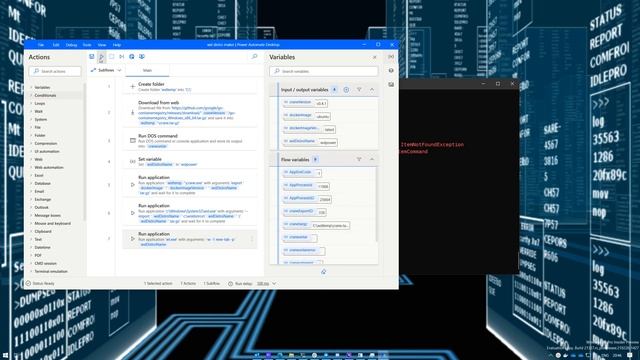The height and width of the screenshot is (360, 640).
Task: Collapse the Flow variables section
Action: point(372,159)
